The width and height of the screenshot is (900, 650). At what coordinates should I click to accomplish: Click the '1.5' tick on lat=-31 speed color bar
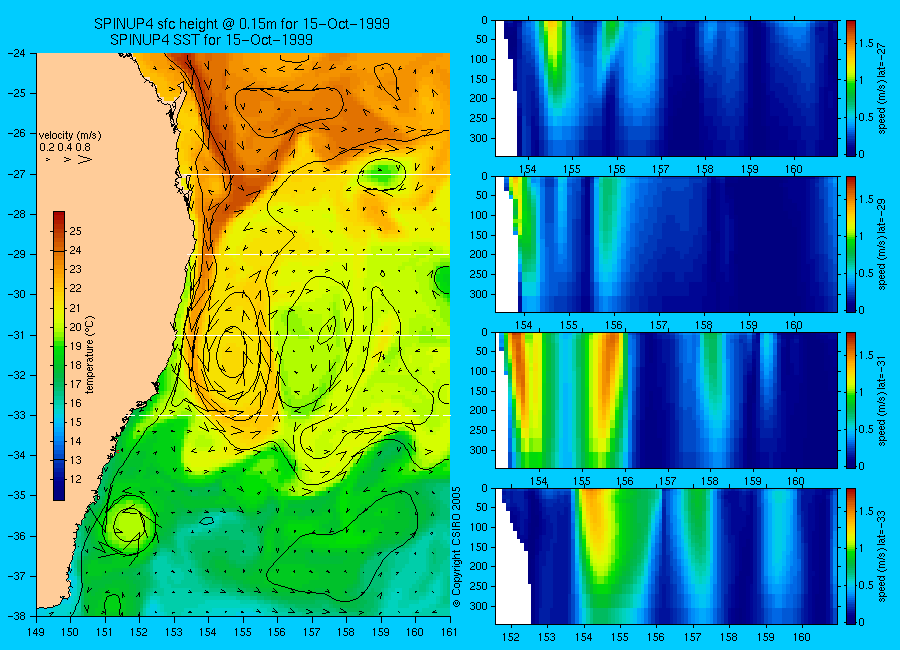coord(866,355)
